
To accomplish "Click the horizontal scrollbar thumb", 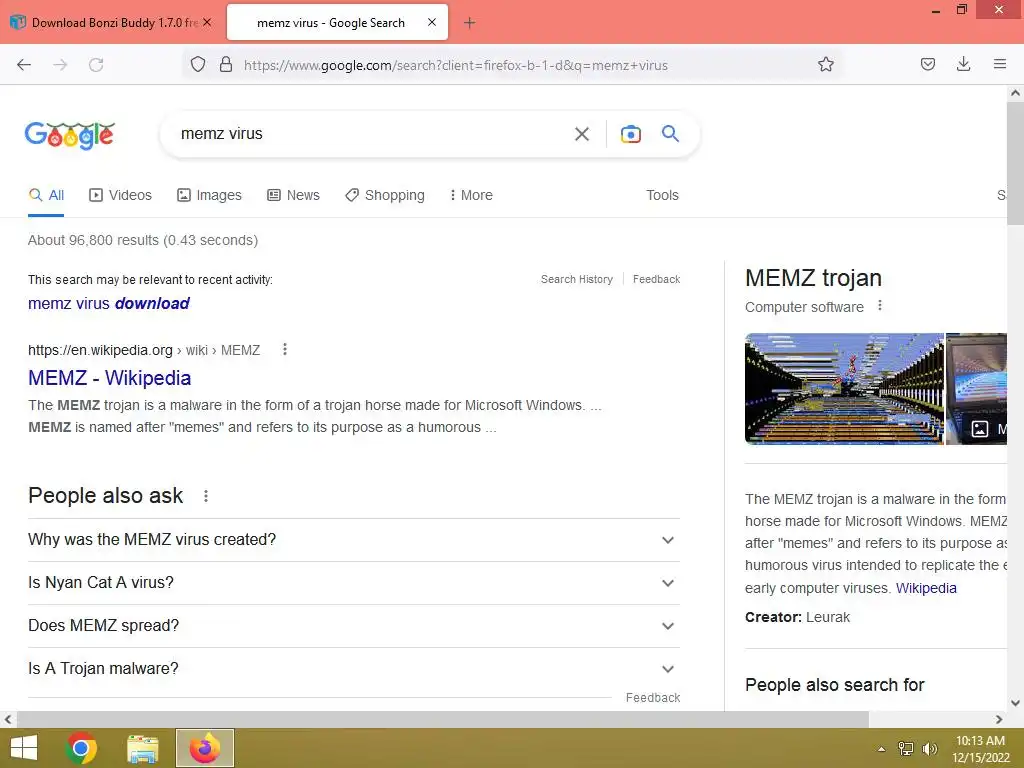I will pos(443,720).
